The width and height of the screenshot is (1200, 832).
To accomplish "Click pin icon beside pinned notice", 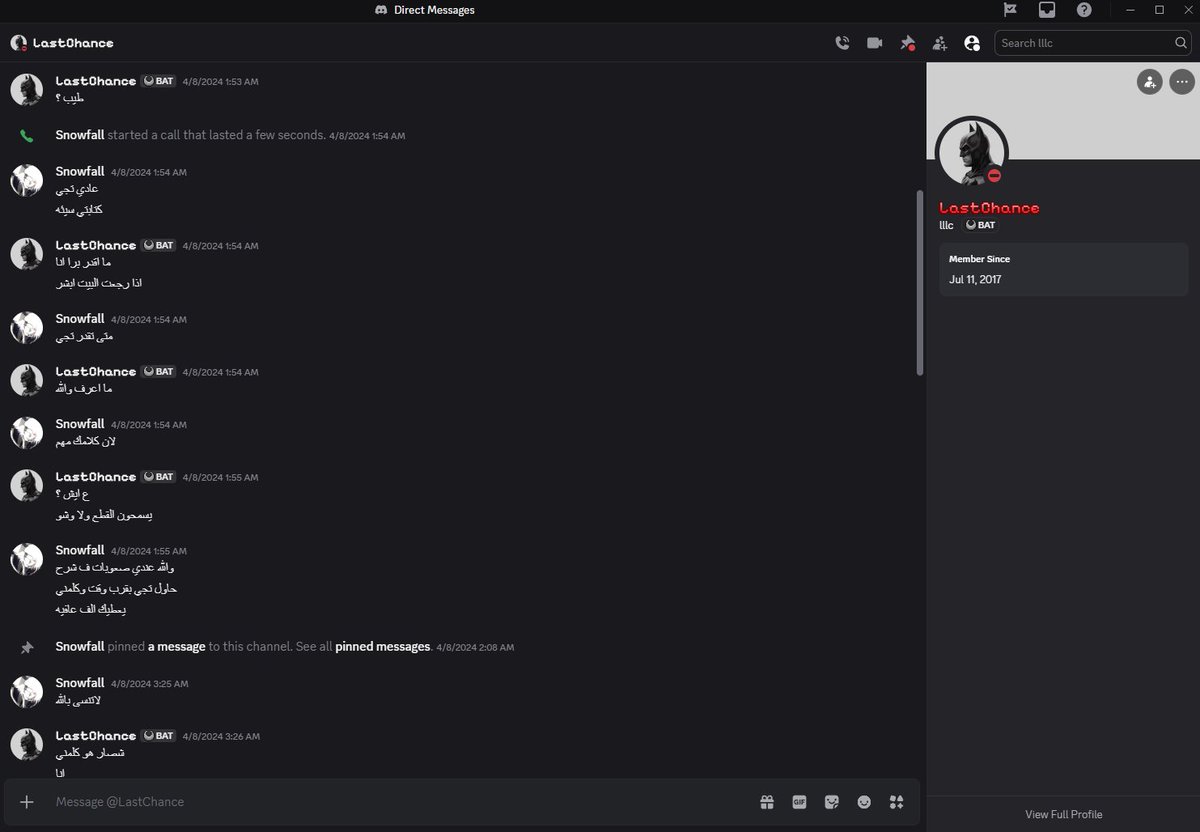I will [x=27, y=648].
